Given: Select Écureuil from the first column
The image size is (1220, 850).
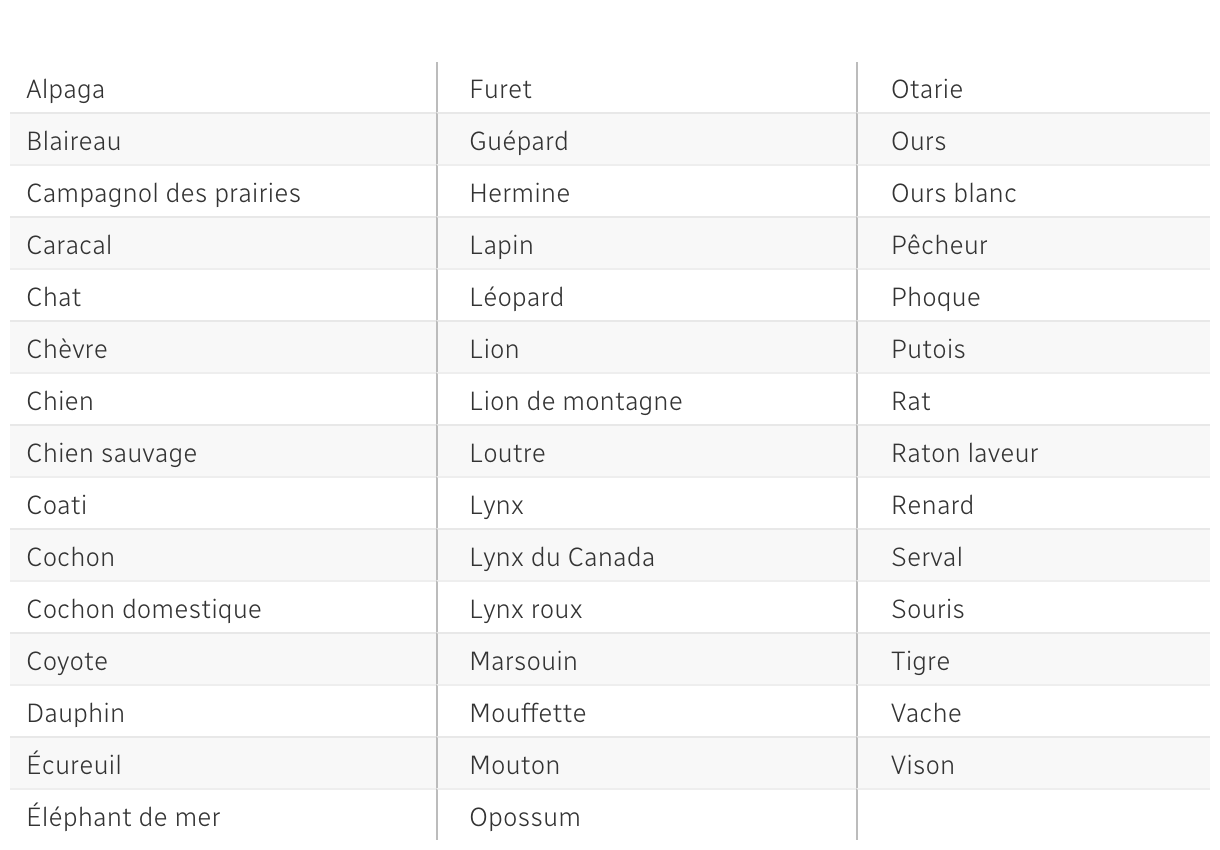Looking at the screenshot, I should tap(74, 766).
